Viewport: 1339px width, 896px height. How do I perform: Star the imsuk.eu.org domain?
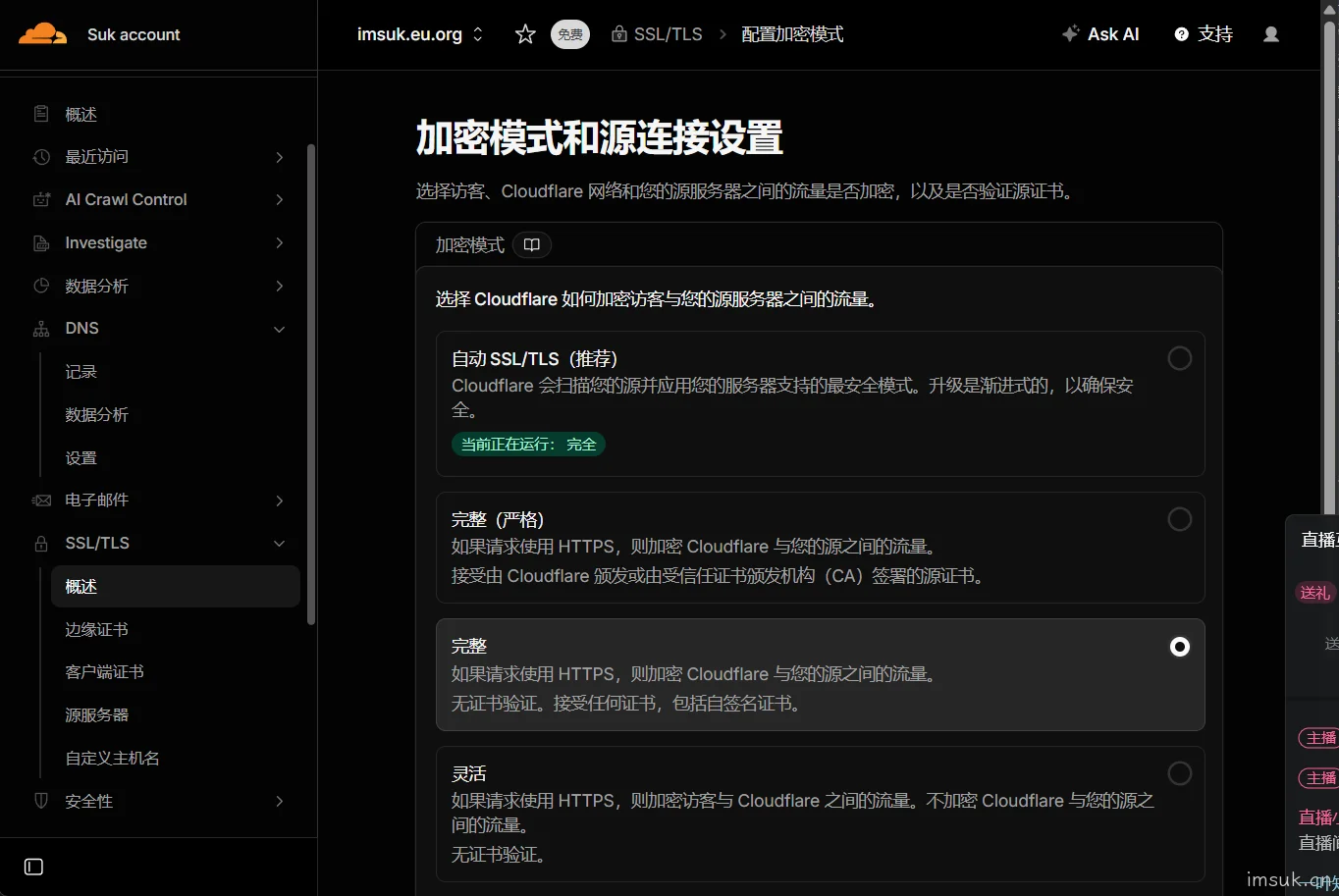(x=525, y=34)
